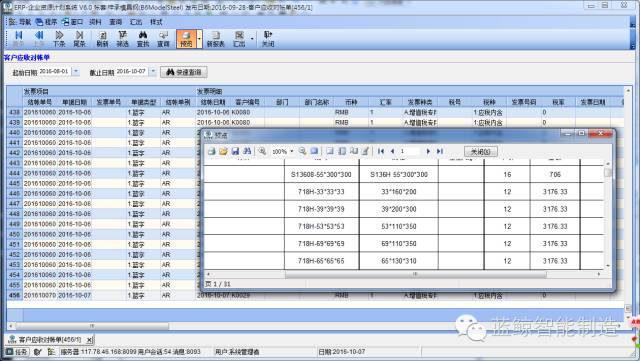Image resolution: width=640 pixels, height=361 pixels.
Task: Go to previous record (上条) in toolbar
Action: (39, 39)
